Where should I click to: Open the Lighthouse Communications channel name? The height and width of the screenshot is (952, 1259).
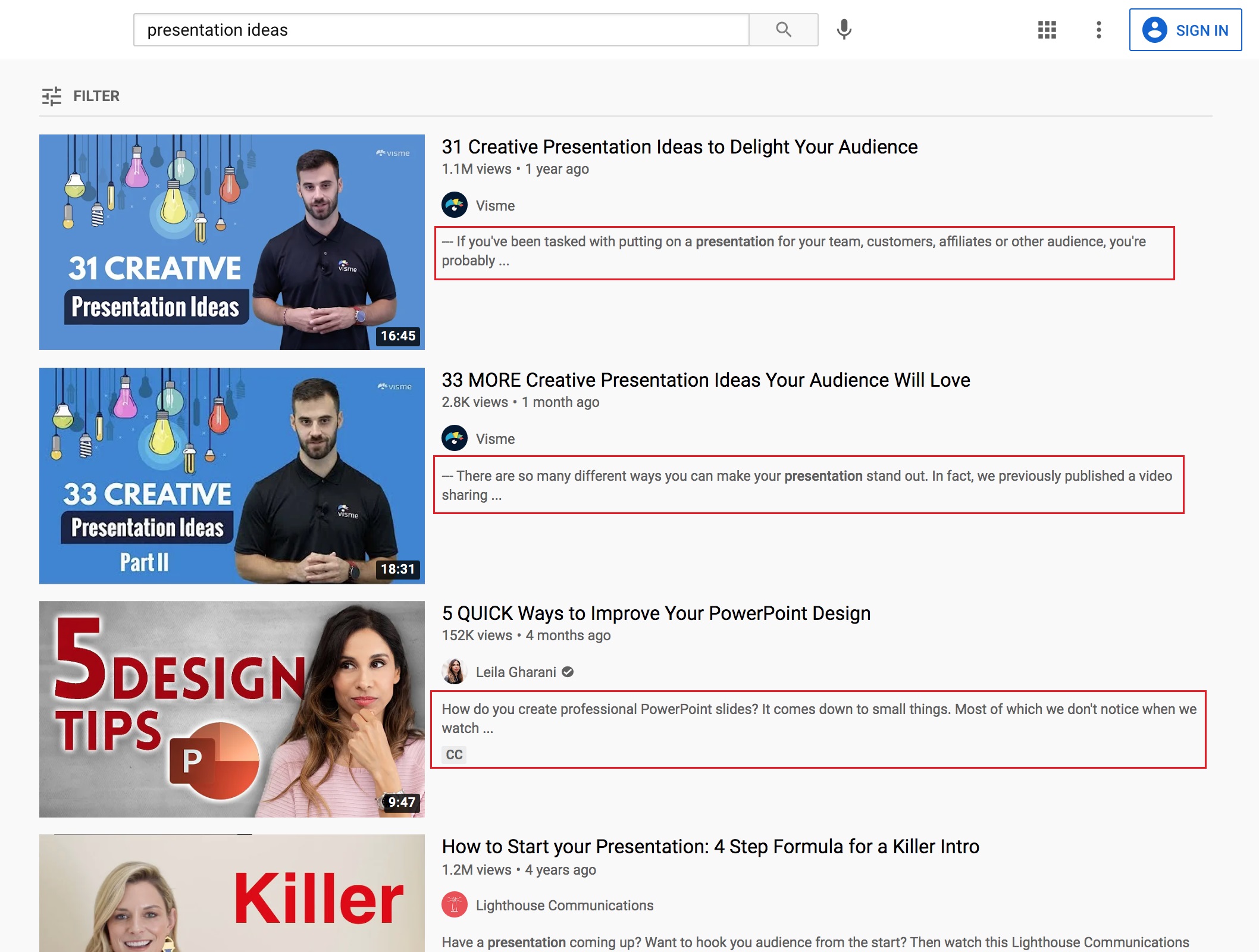565,906
